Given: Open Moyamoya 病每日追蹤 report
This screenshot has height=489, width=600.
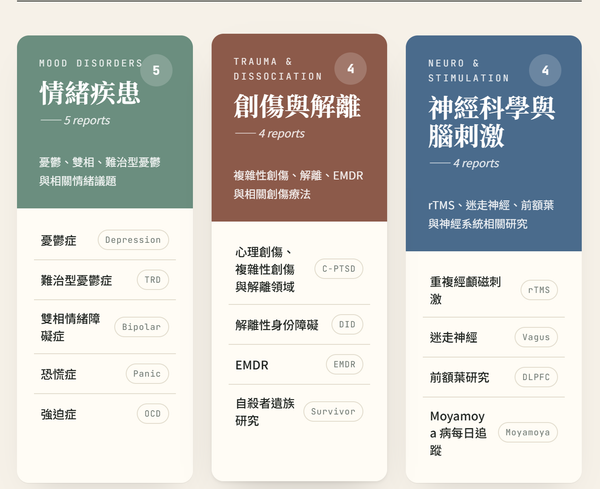Looking at the screenshot, I should [494, 433].
